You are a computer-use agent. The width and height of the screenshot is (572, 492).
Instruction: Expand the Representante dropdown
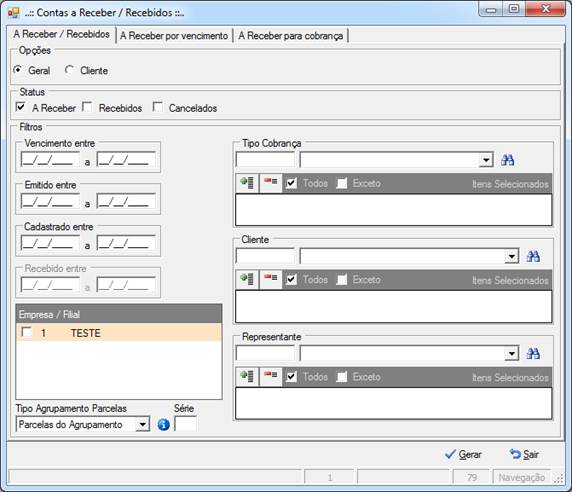(x=511, y=353)
